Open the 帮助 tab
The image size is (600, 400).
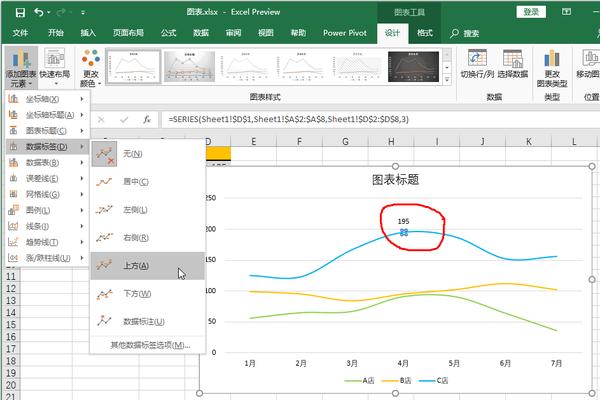tap(298, 33)
